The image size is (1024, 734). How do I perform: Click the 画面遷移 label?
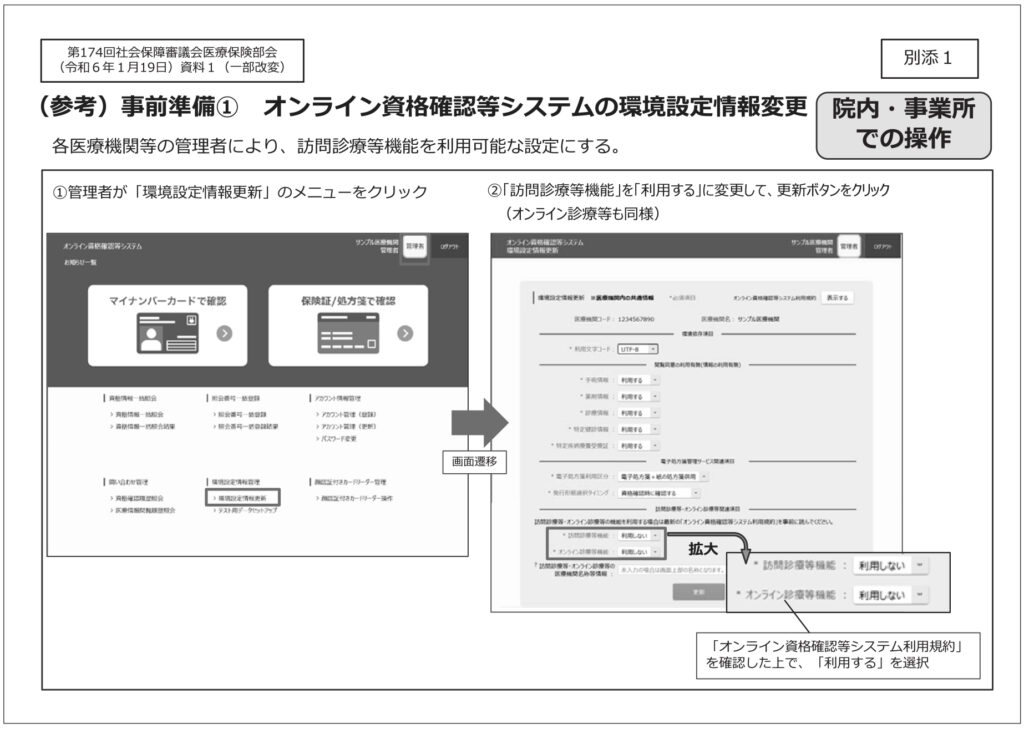(474, 461)
